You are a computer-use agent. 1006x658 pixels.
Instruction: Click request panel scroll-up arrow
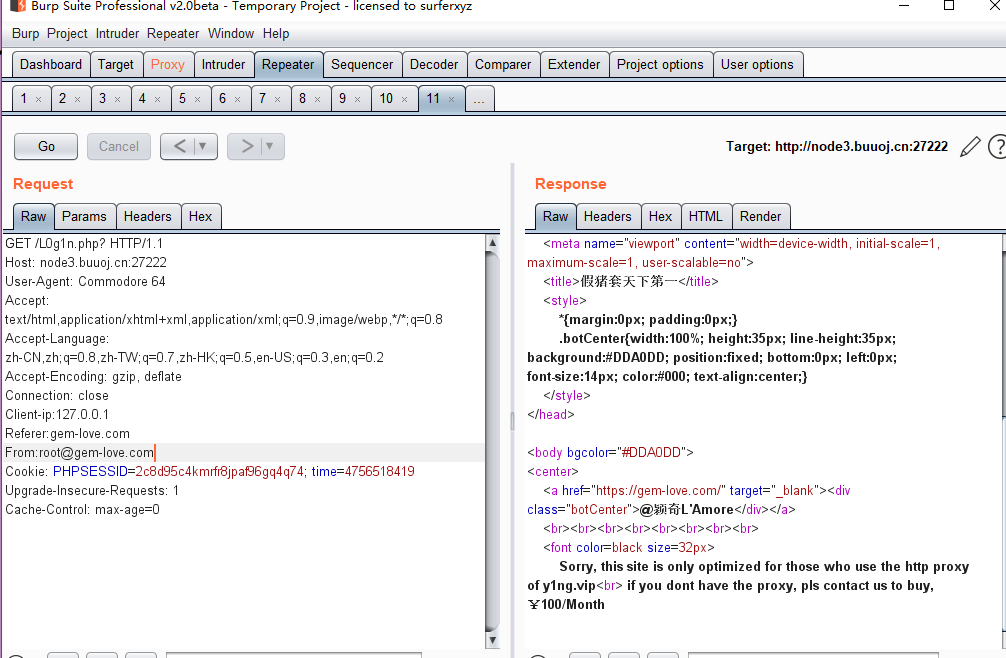click(492, 243)
